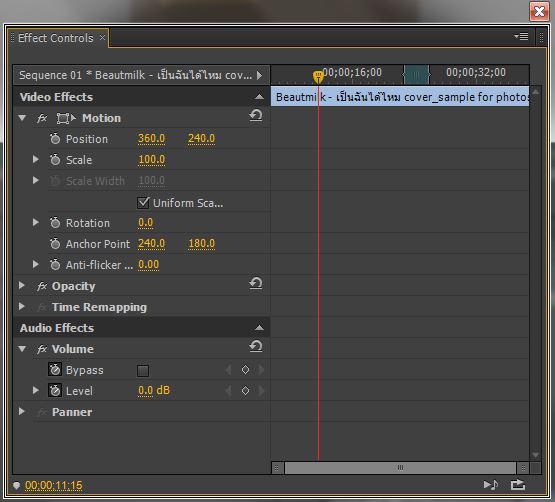Enable the Bypass checkbox

143,371
